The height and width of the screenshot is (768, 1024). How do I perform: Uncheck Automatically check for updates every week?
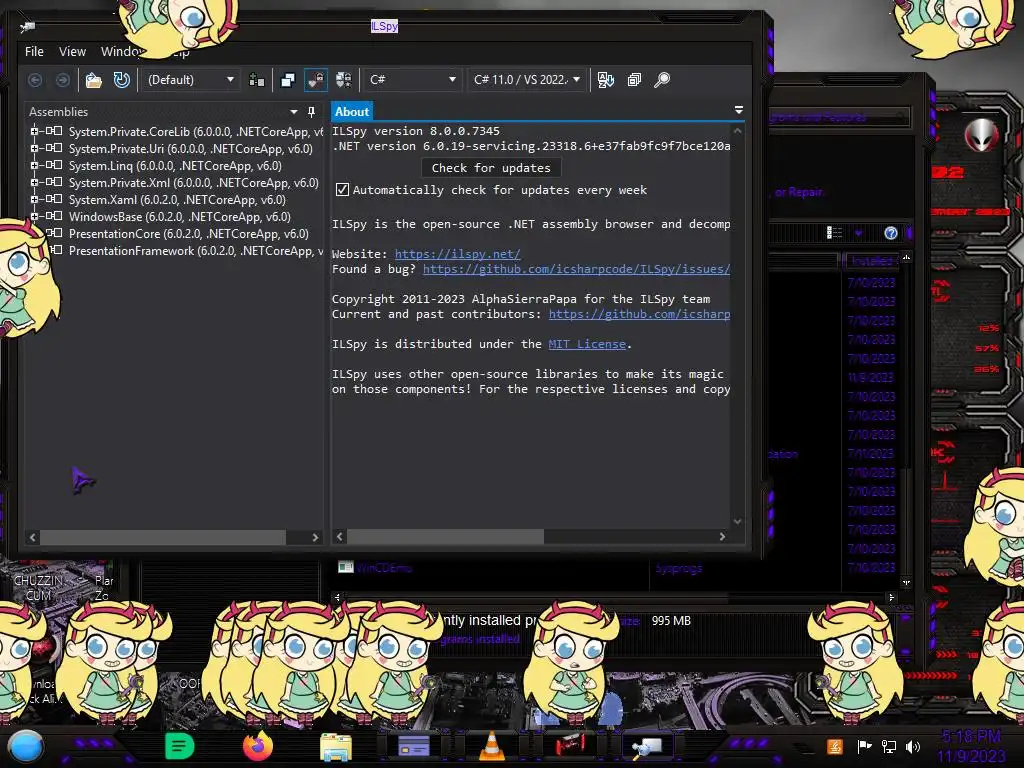pyautogui.click(x=342, y=190)
